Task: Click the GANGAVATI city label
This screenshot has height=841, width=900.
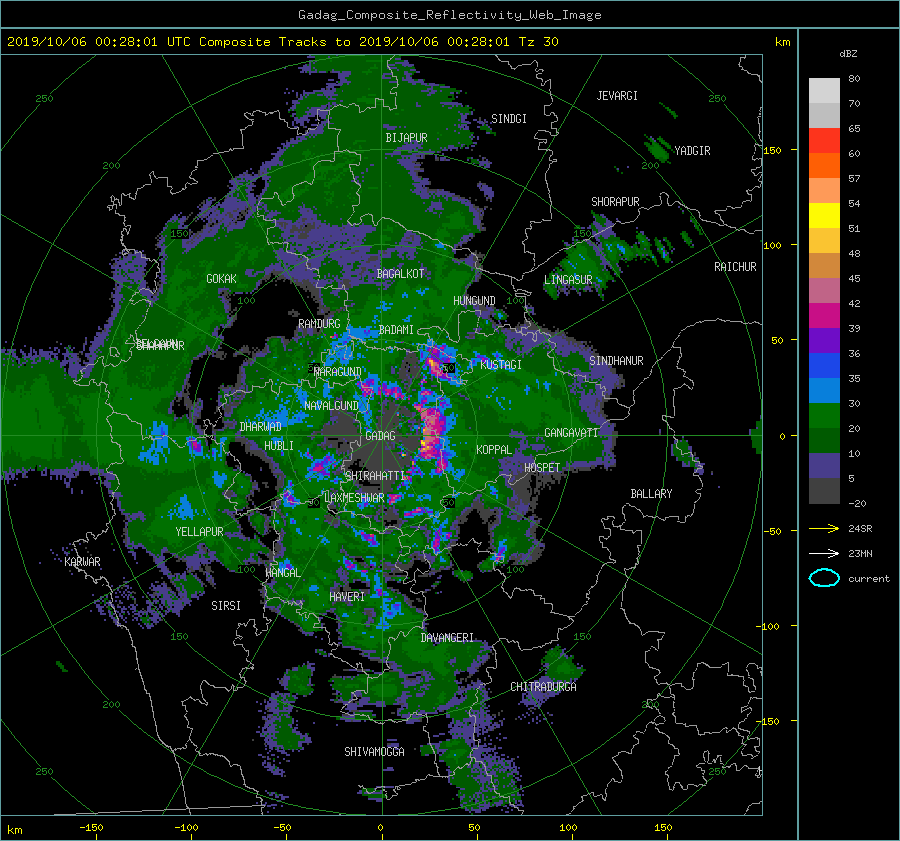Action: coord(571,433)
